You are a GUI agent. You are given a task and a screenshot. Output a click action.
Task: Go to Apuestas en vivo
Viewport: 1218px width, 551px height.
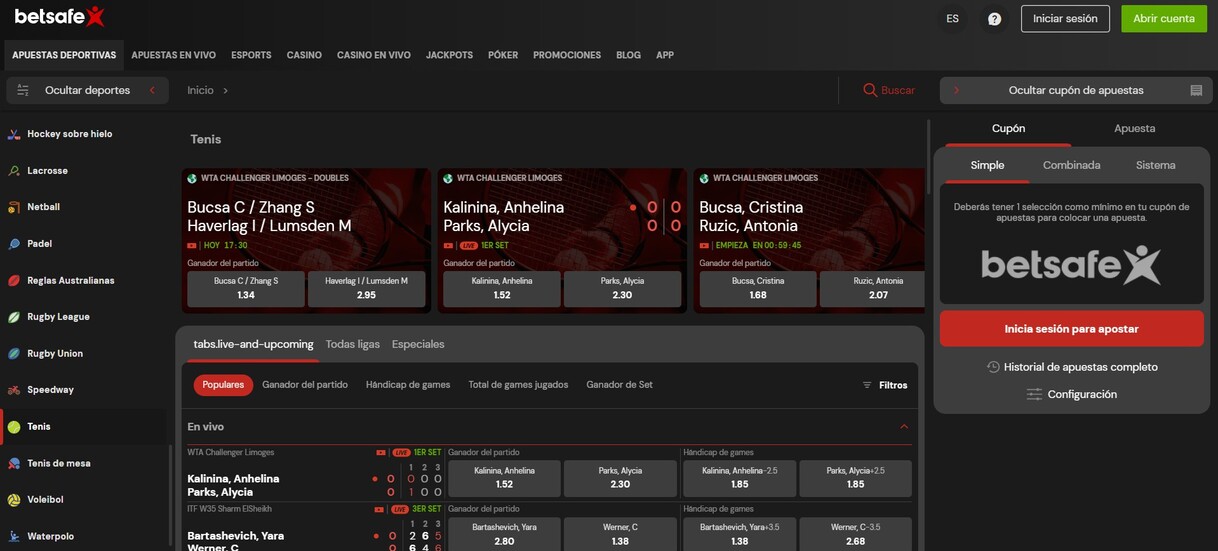(174, 55)
